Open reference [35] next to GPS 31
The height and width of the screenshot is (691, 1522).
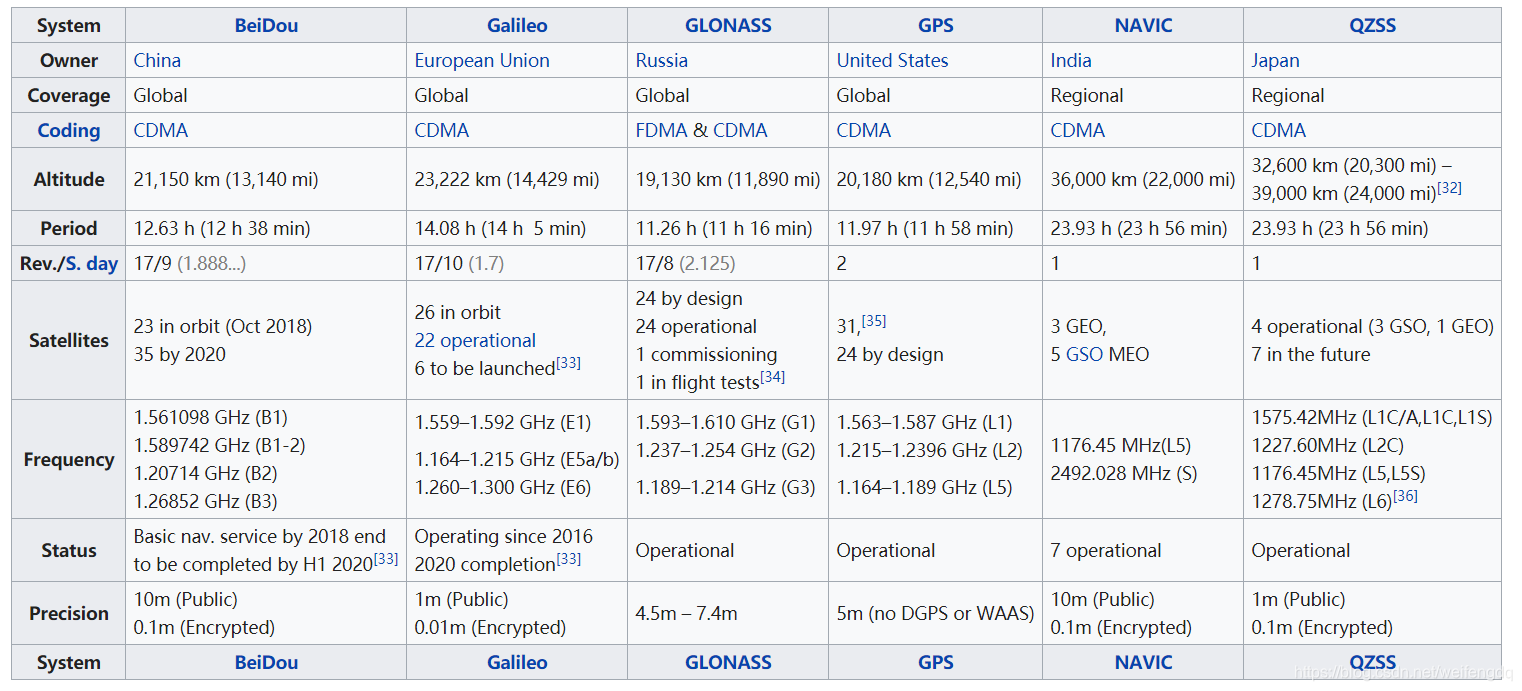[x=874, y=320]
